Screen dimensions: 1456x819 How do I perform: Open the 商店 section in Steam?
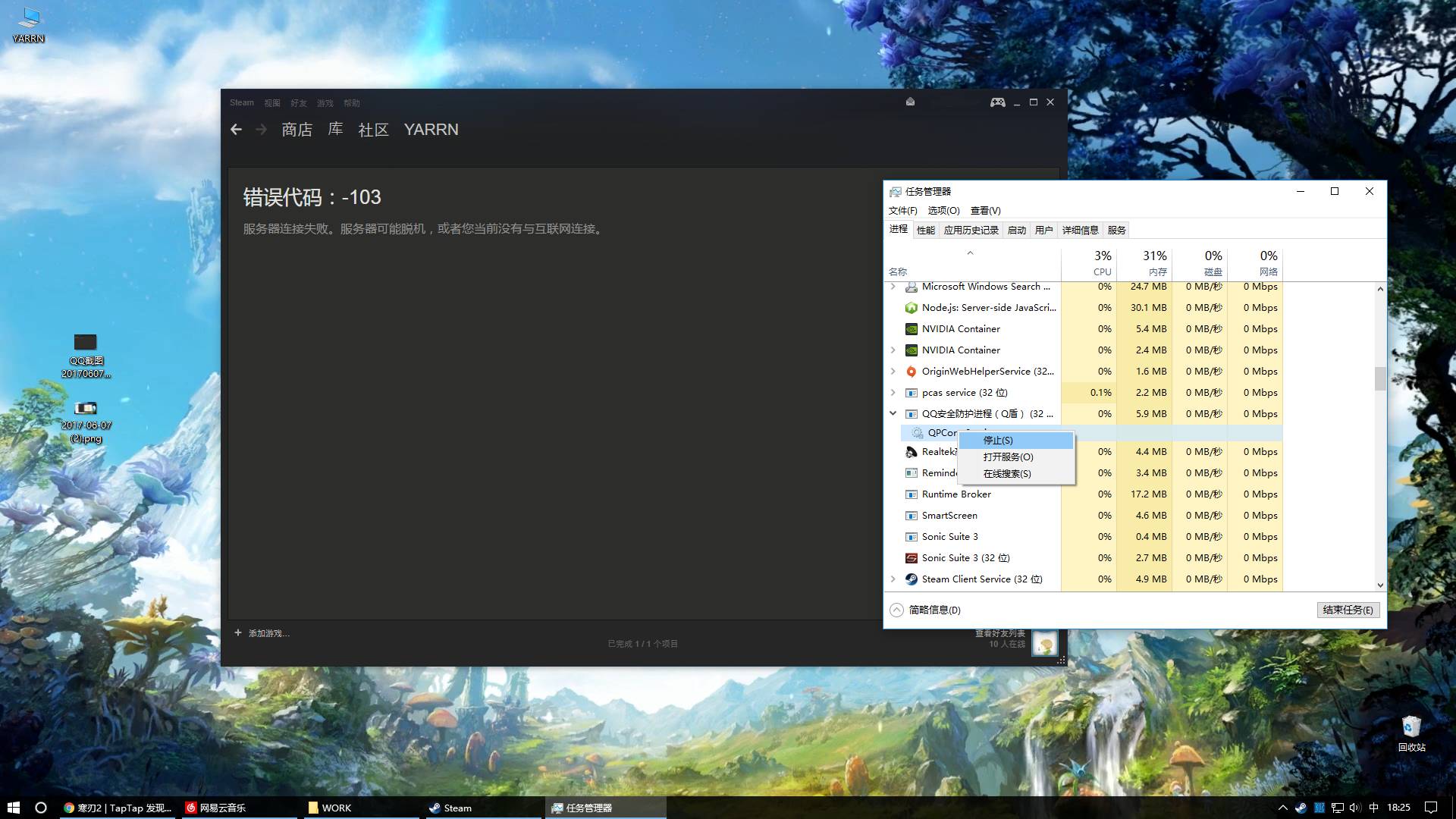point(297,130)
